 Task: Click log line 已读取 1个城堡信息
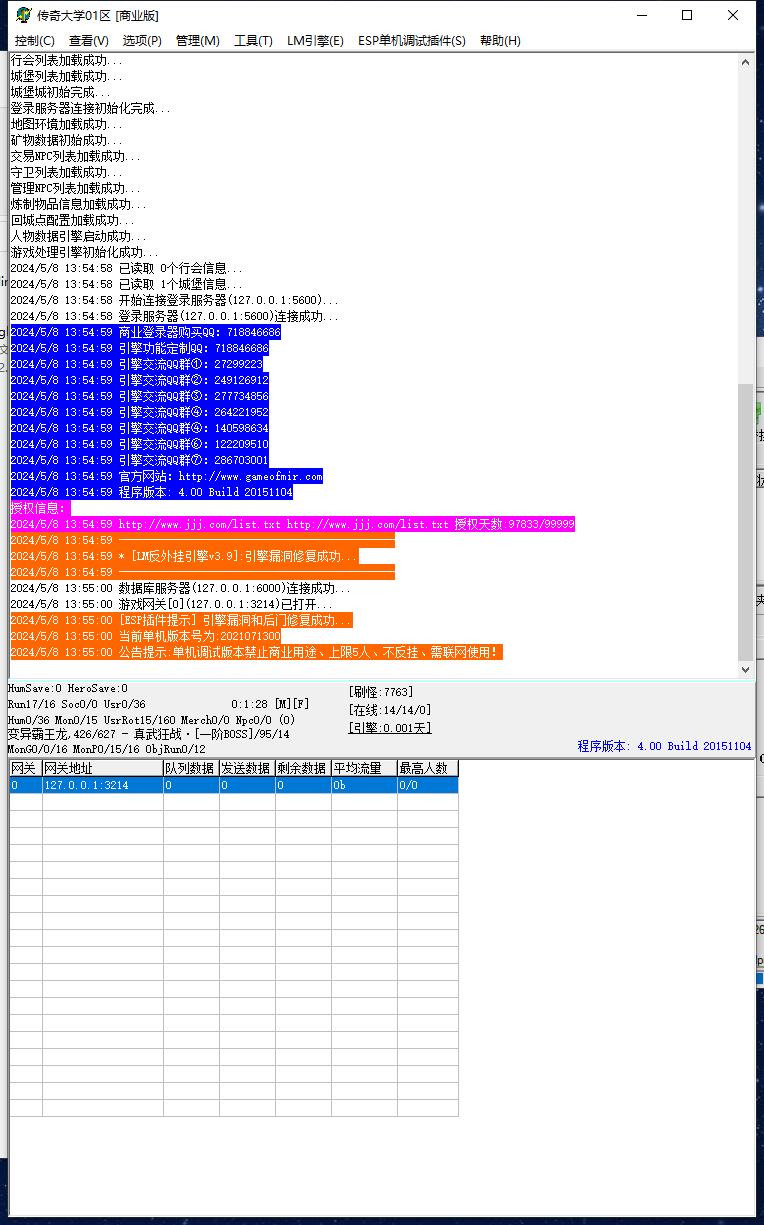(x=127, y=284)
